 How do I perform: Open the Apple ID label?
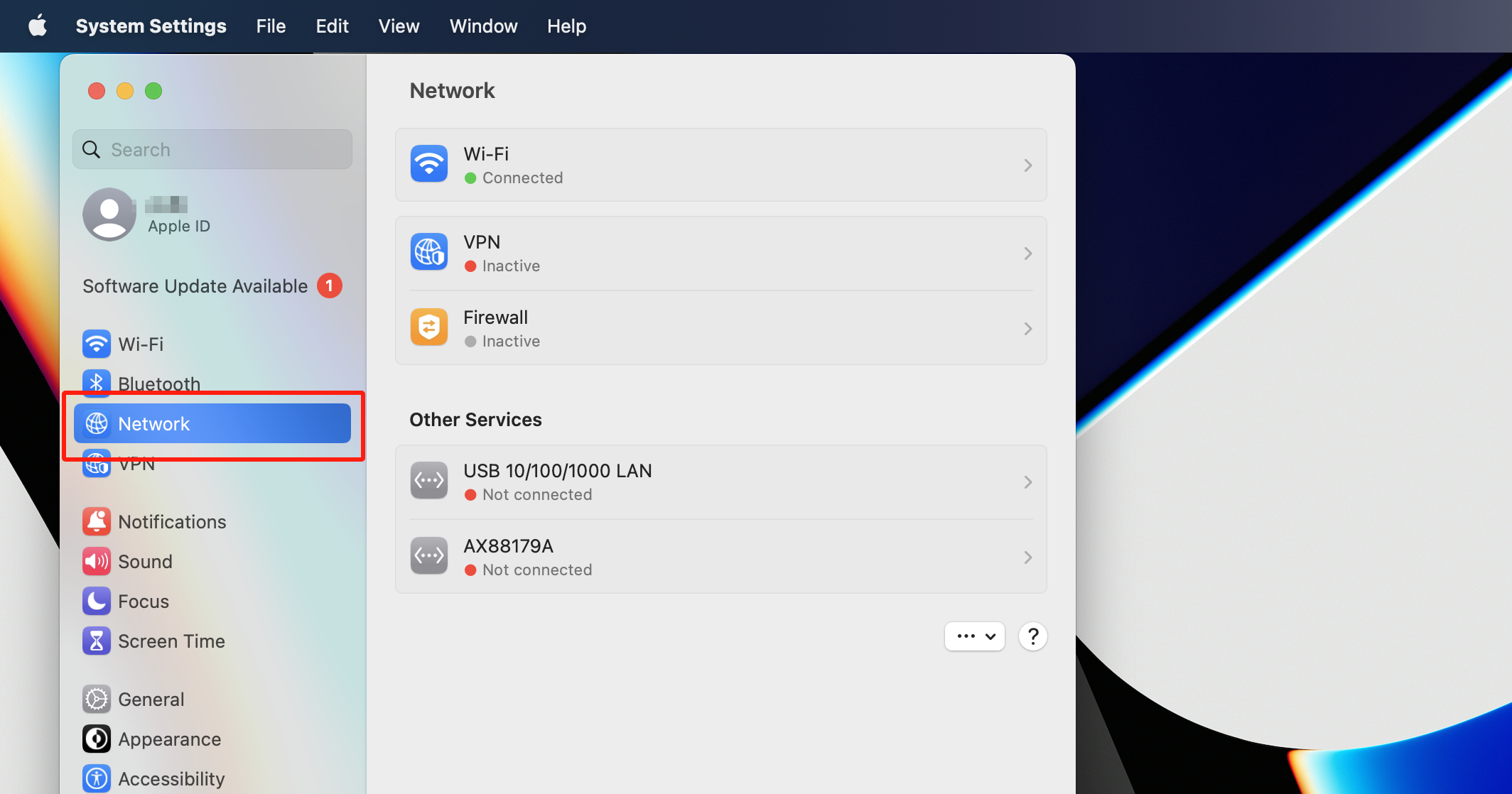coord(179,226)
